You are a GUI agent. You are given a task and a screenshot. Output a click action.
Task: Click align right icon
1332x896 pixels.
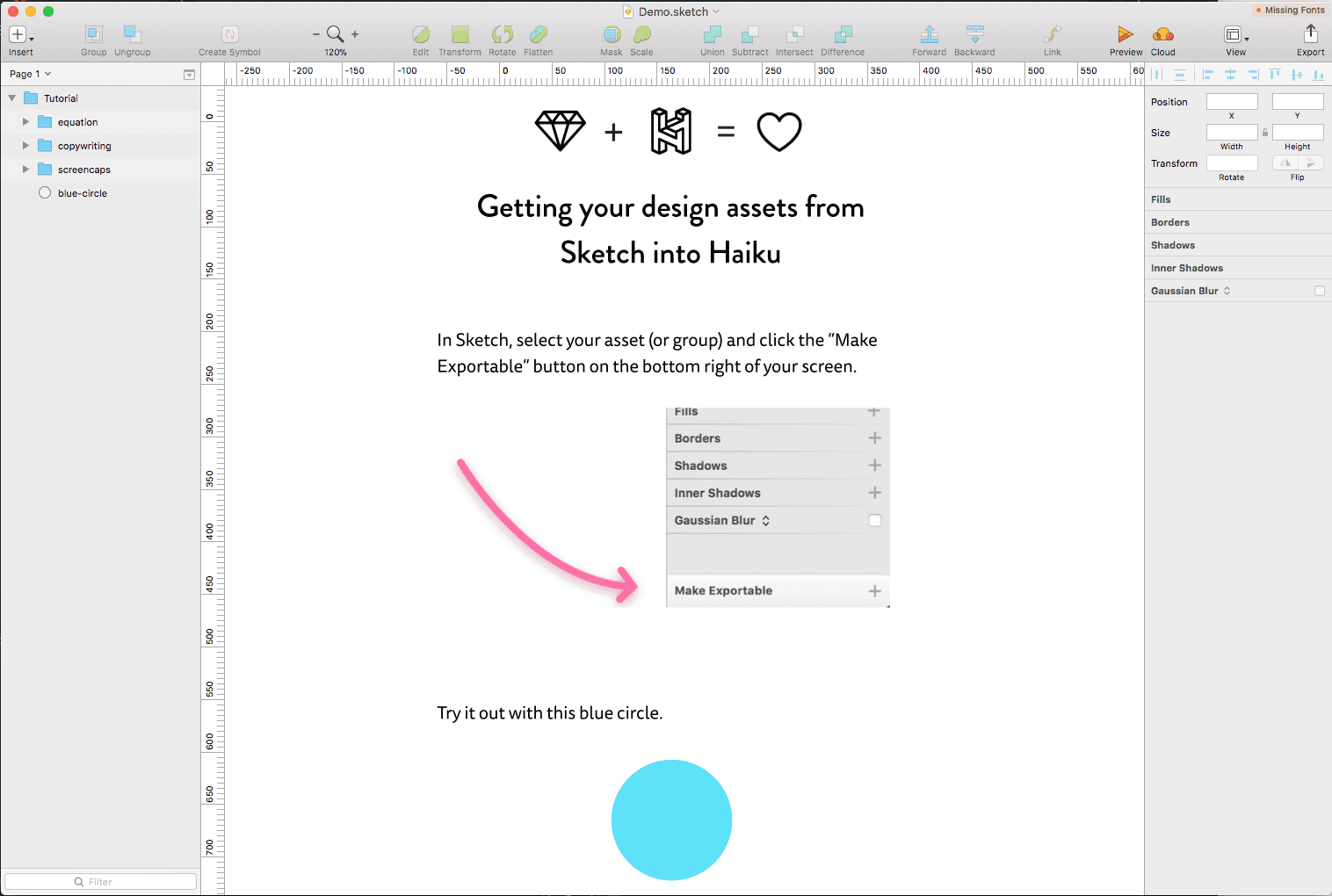[x=1253, y=75]
